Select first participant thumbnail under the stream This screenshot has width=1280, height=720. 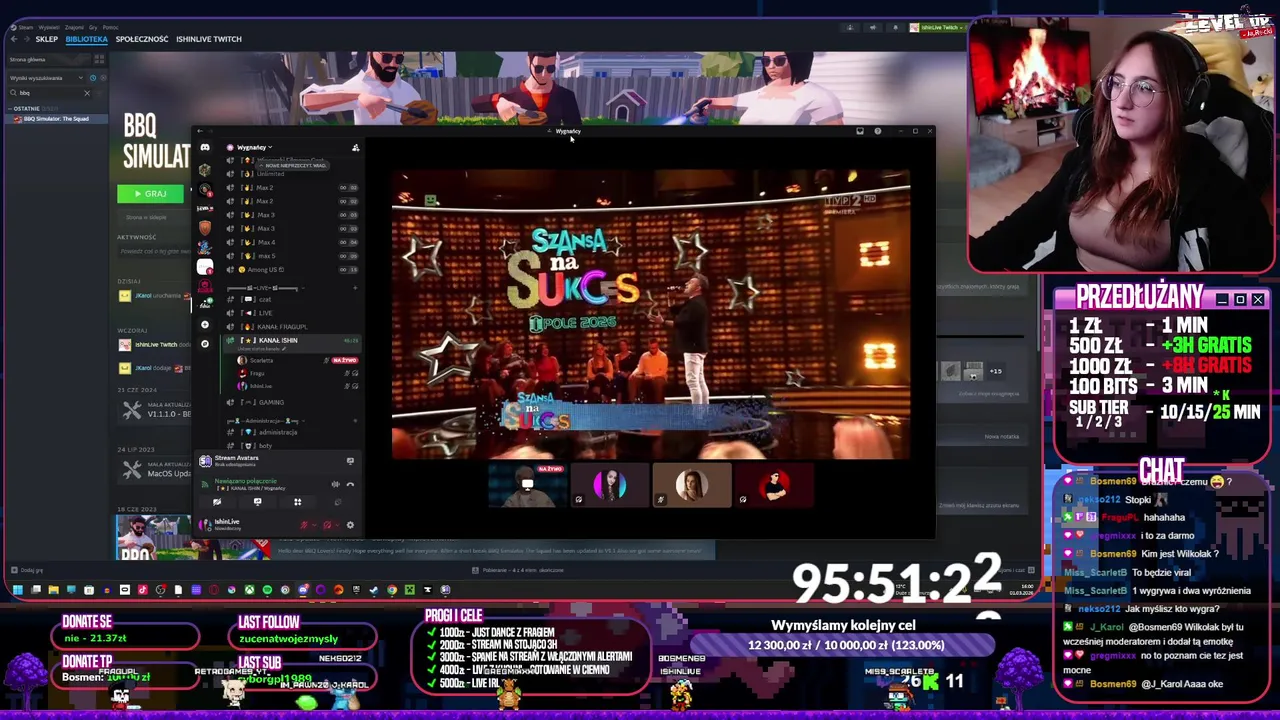click(528, 486)
